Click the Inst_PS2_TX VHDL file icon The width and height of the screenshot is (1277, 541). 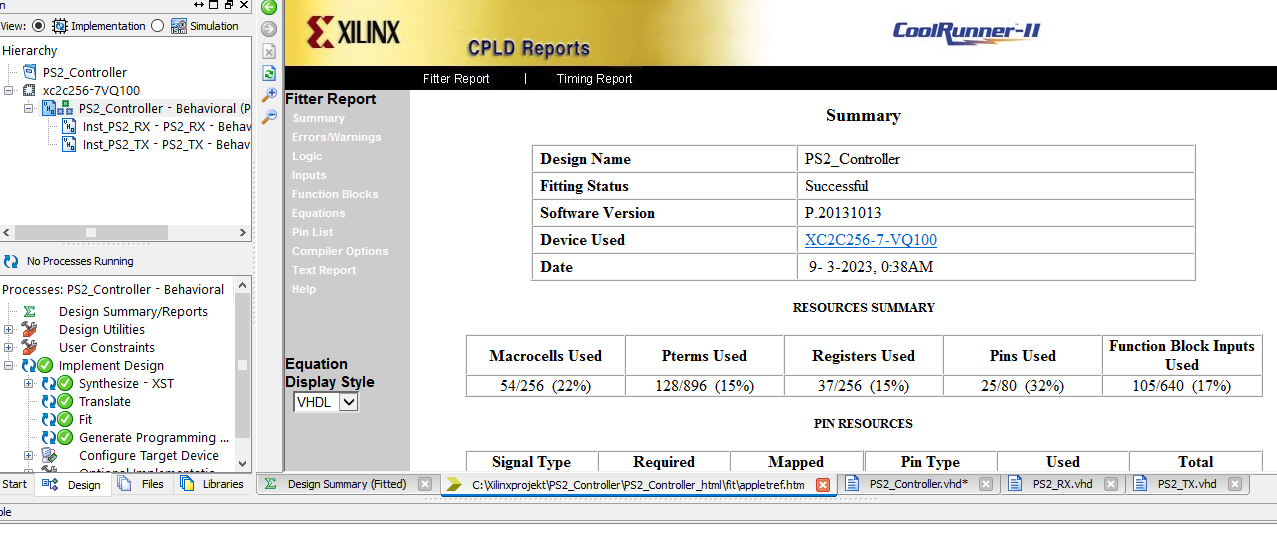point(69,145)
